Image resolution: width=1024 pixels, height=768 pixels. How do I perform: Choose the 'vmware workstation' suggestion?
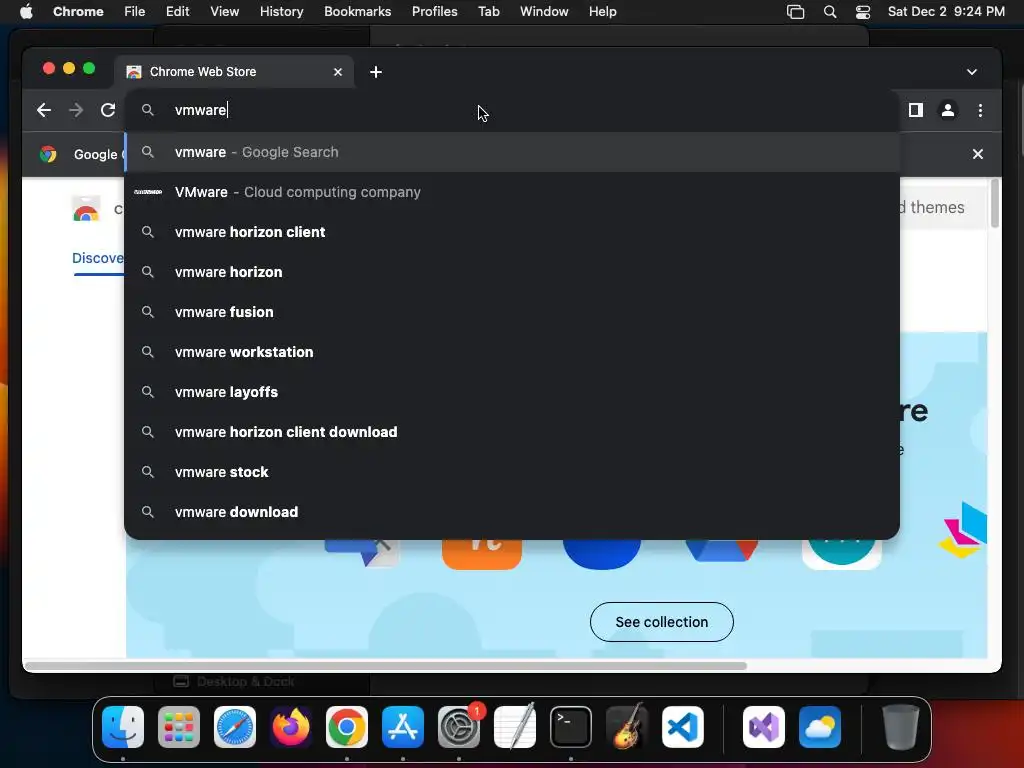512,352
